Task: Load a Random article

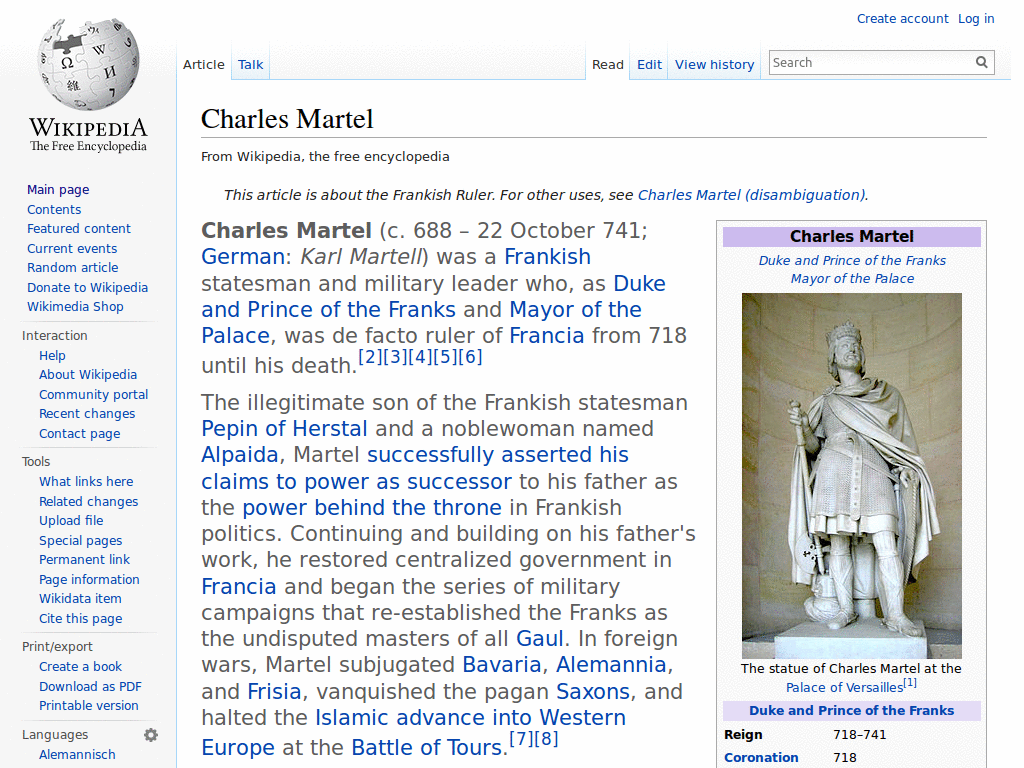Action: coord(72,268)
